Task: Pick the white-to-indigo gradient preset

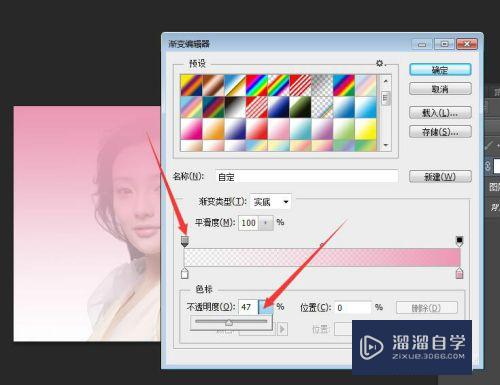Action: coord(235,129)
